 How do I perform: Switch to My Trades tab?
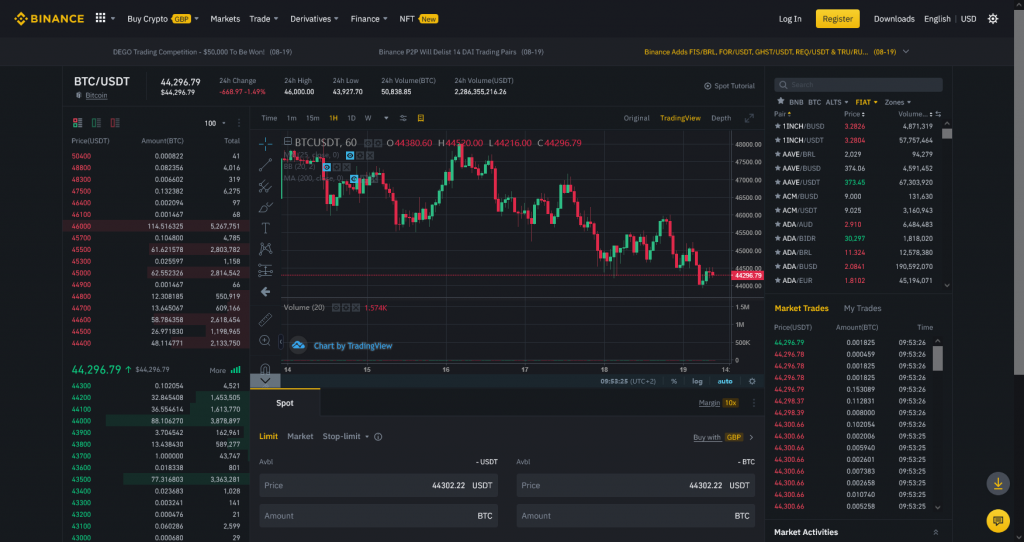tap(862, 308)
